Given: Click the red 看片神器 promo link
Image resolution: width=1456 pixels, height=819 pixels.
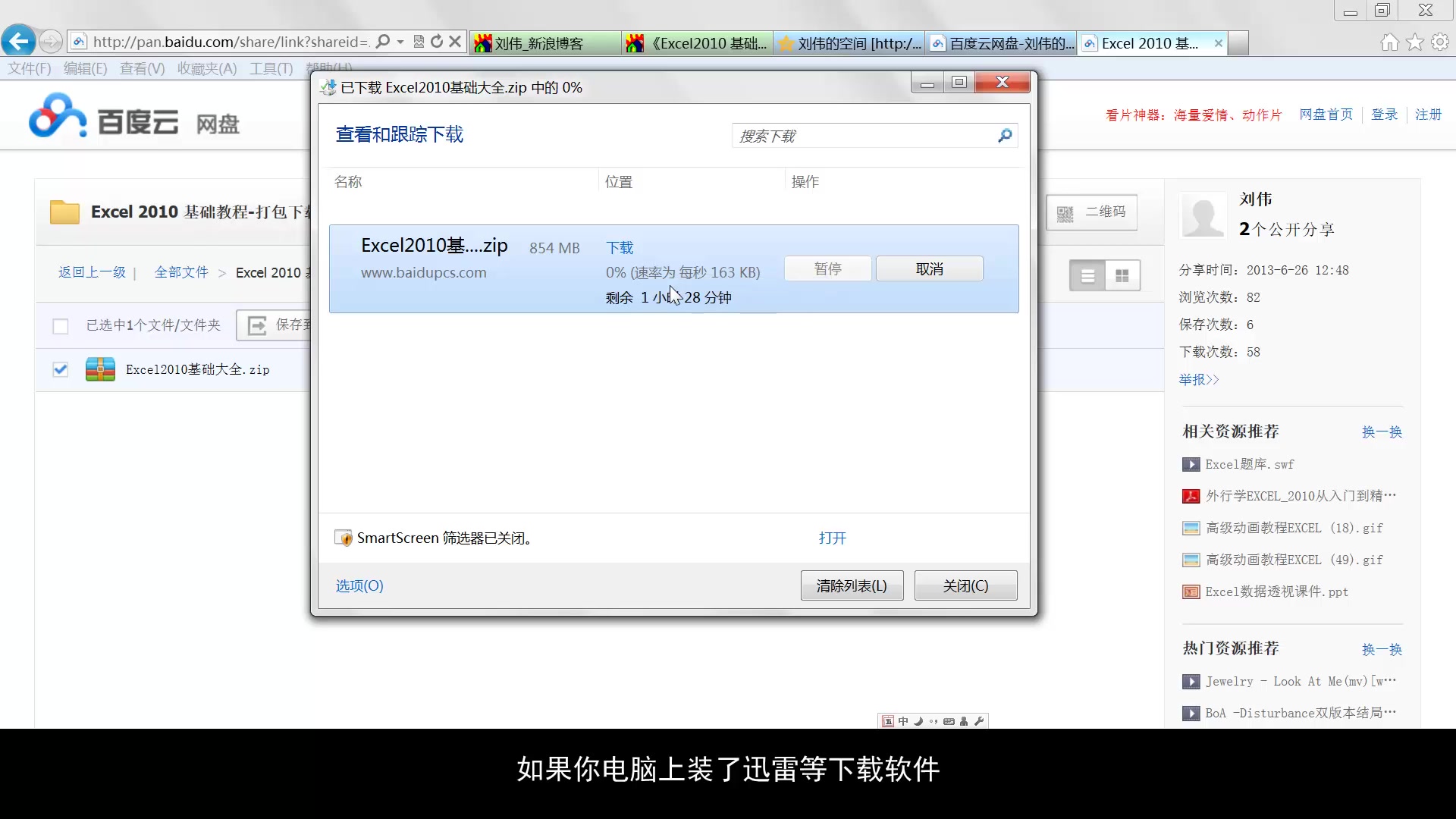Looking at the screenshot, I should coord(1194,115).
